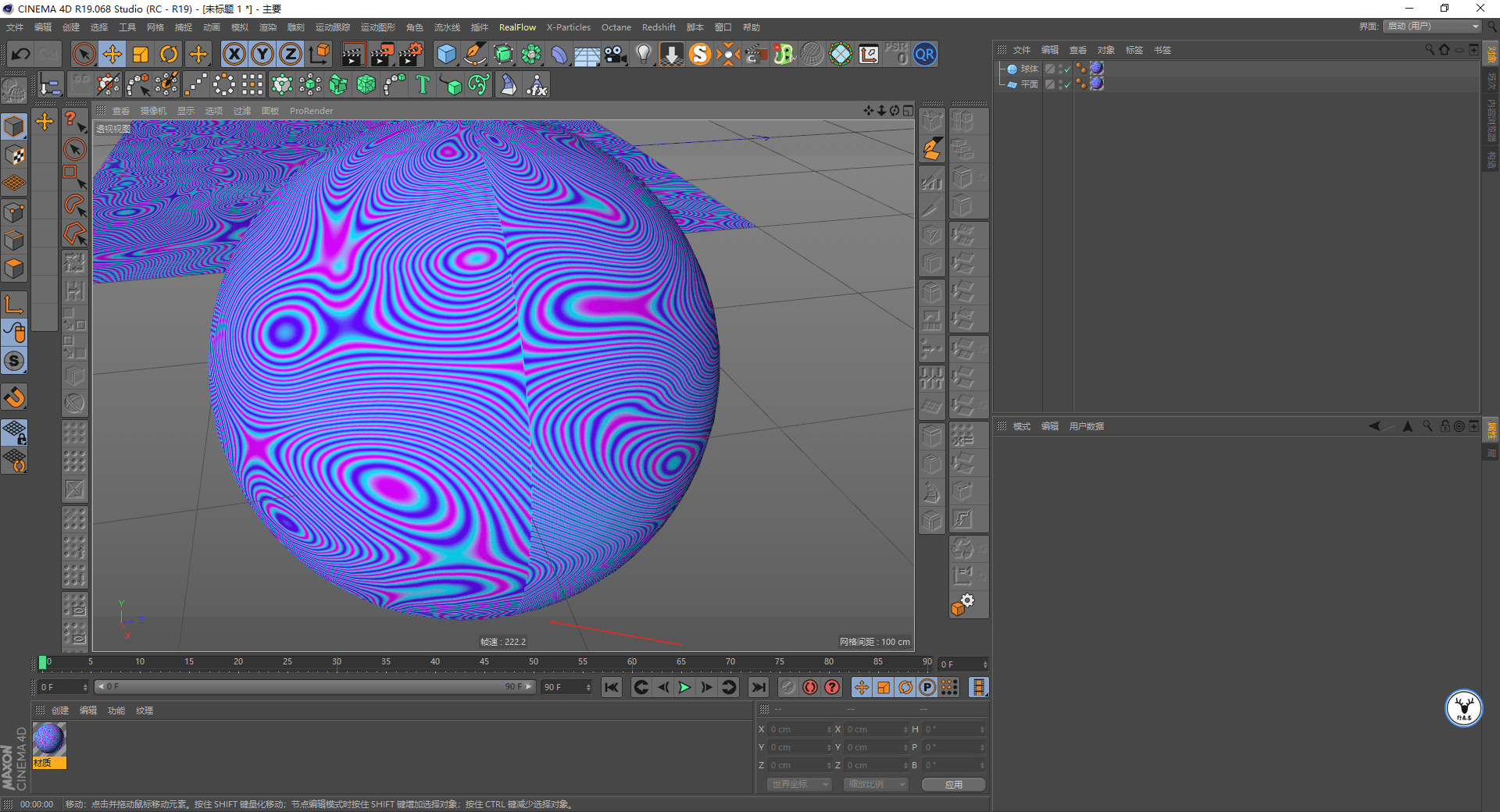Select the Live Selection tool
1500x812 pixels.
[x=84, y=54]
